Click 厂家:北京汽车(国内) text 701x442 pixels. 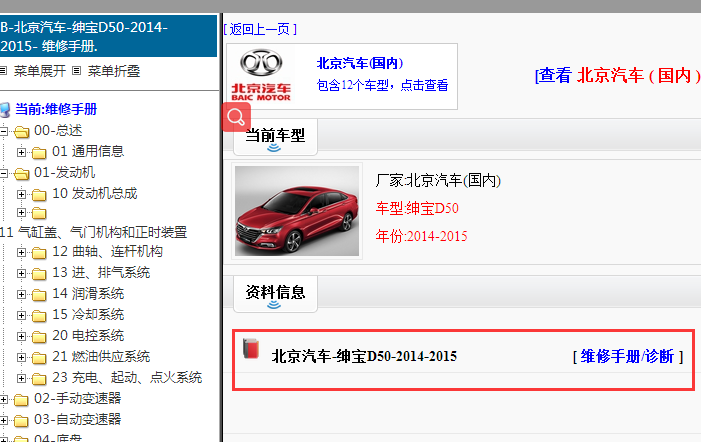pyautogui.click(x=438, y=181)
